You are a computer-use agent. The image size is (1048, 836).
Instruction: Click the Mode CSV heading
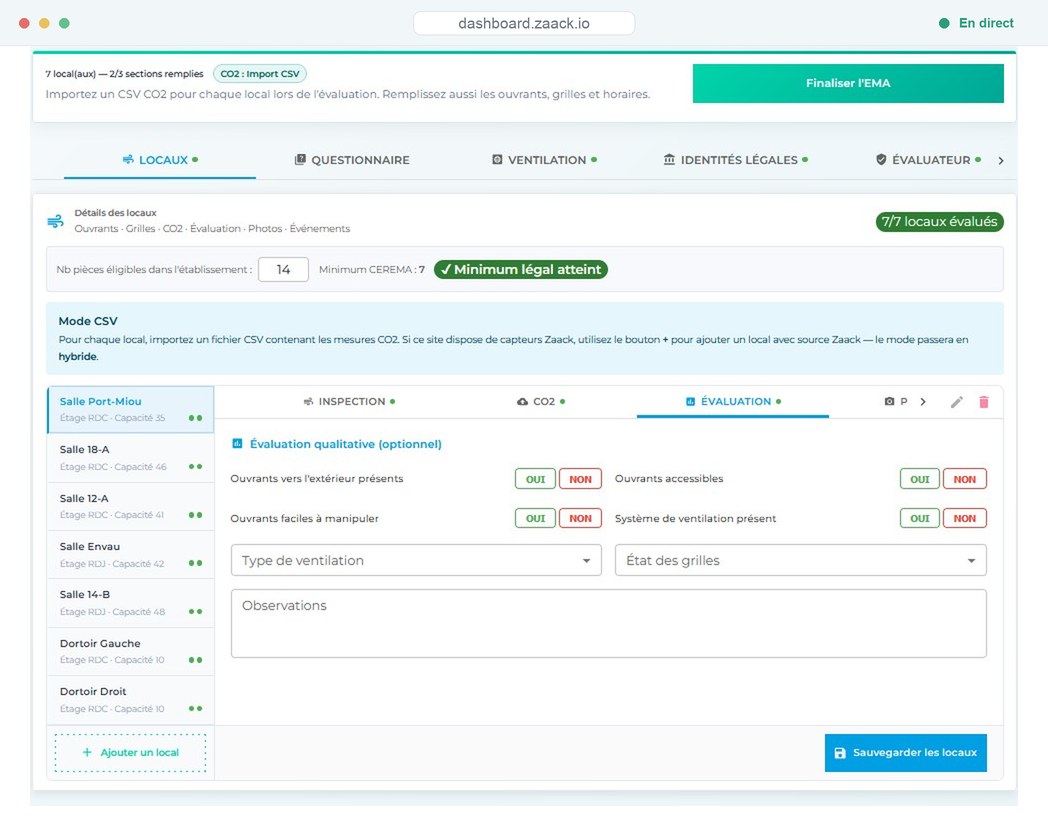click(88, 321)
